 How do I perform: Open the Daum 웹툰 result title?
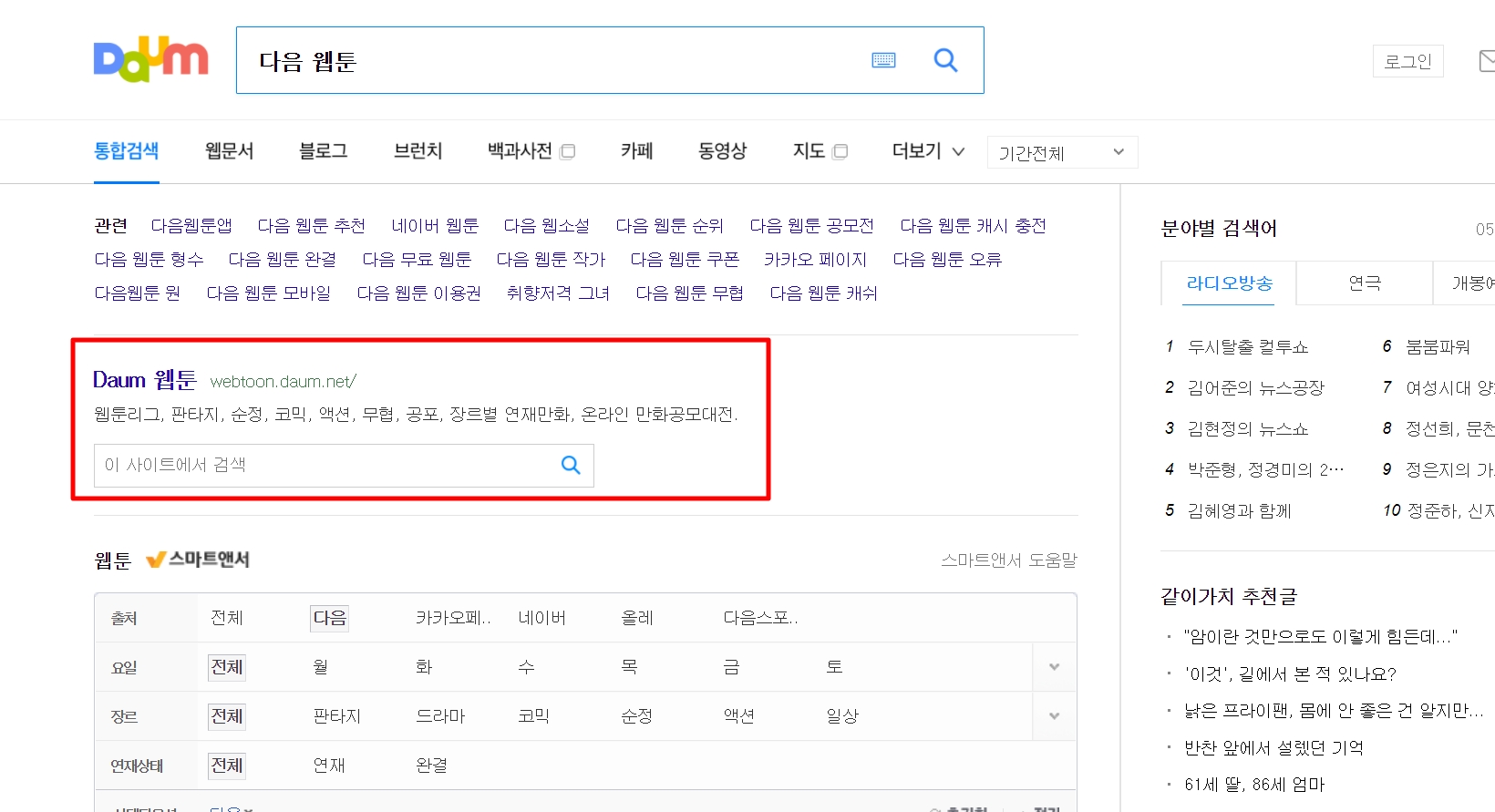click(145, 380)
